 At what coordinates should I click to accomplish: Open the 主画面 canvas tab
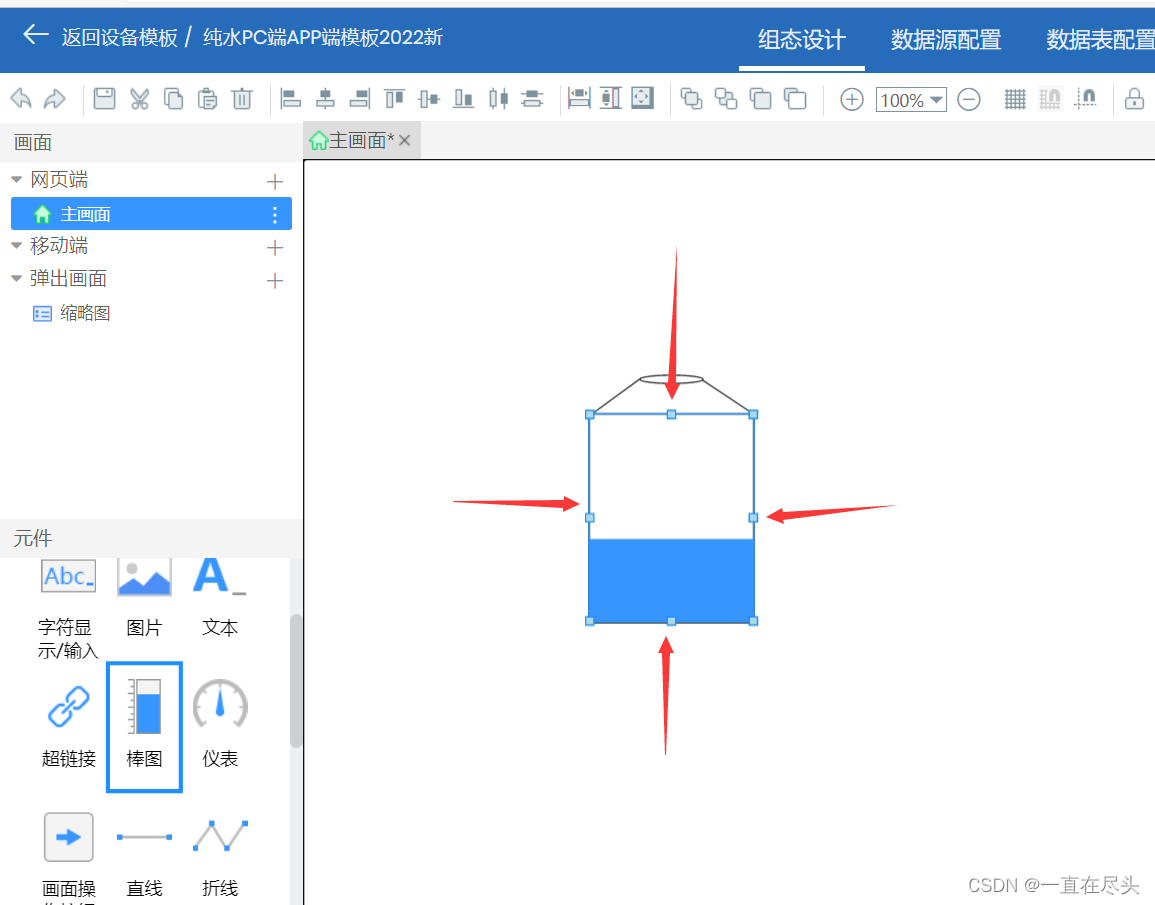360,140
